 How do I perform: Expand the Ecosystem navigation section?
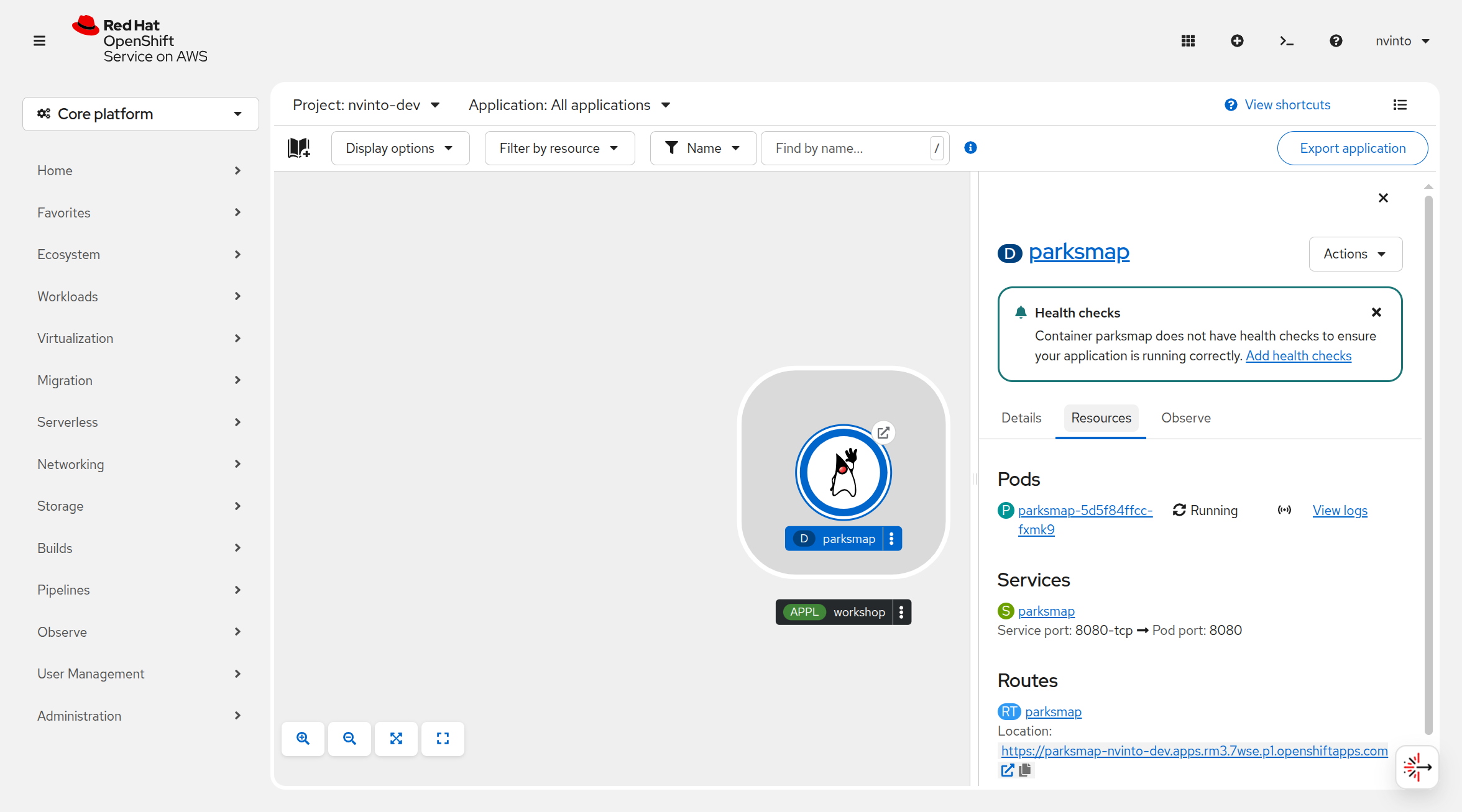(140, 255)
